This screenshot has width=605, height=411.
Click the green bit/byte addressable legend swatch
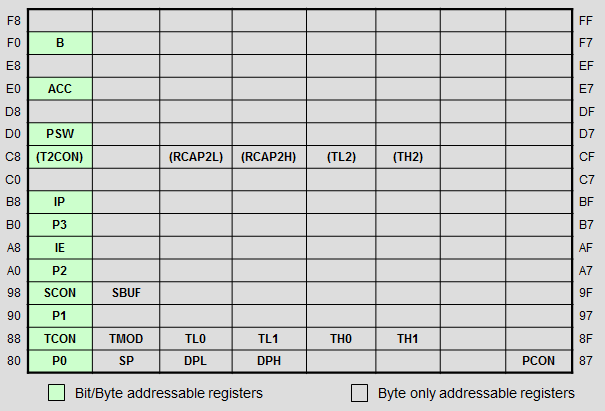56,392
